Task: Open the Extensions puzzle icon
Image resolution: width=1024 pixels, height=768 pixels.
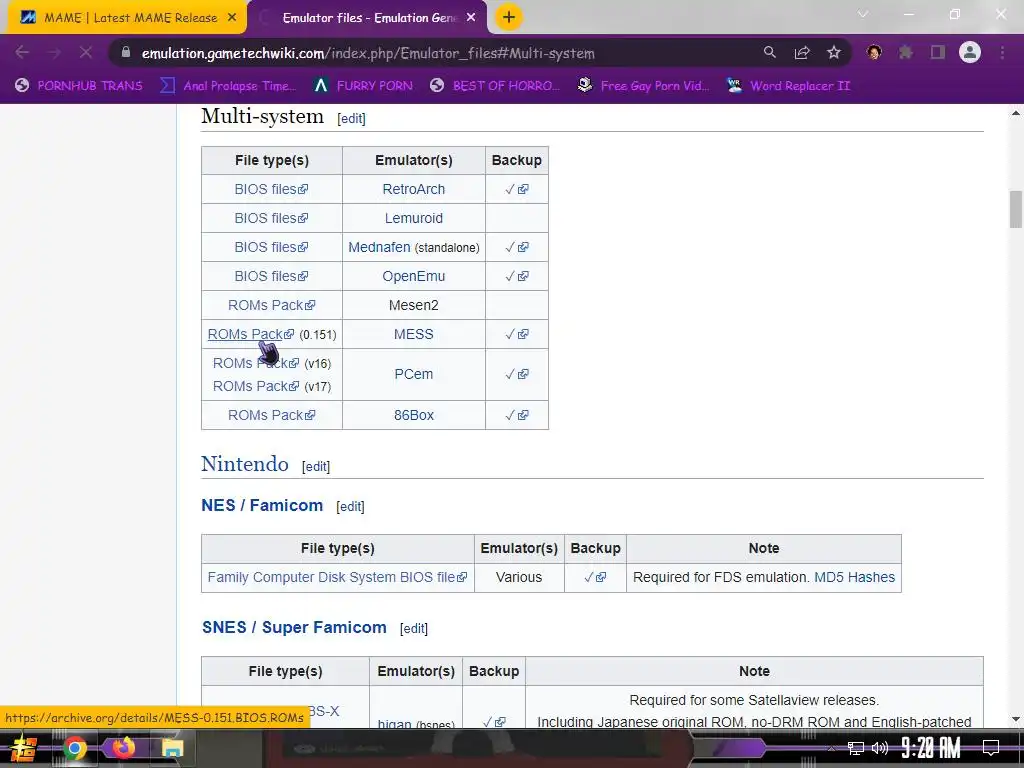Action: [x=905, y=53]
